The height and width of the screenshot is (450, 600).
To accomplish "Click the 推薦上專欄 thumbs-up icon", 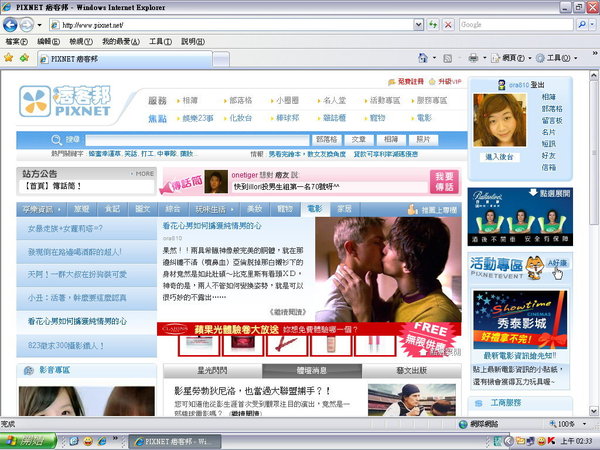I will pyautogui.click(x=412, y=209).
